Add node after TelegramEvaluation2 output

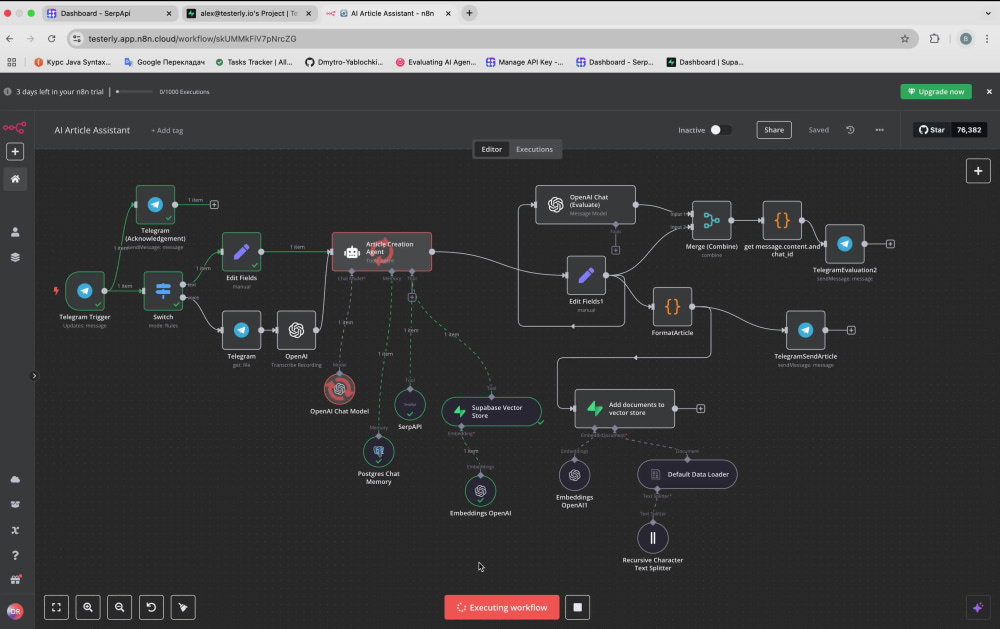(890, 244)
